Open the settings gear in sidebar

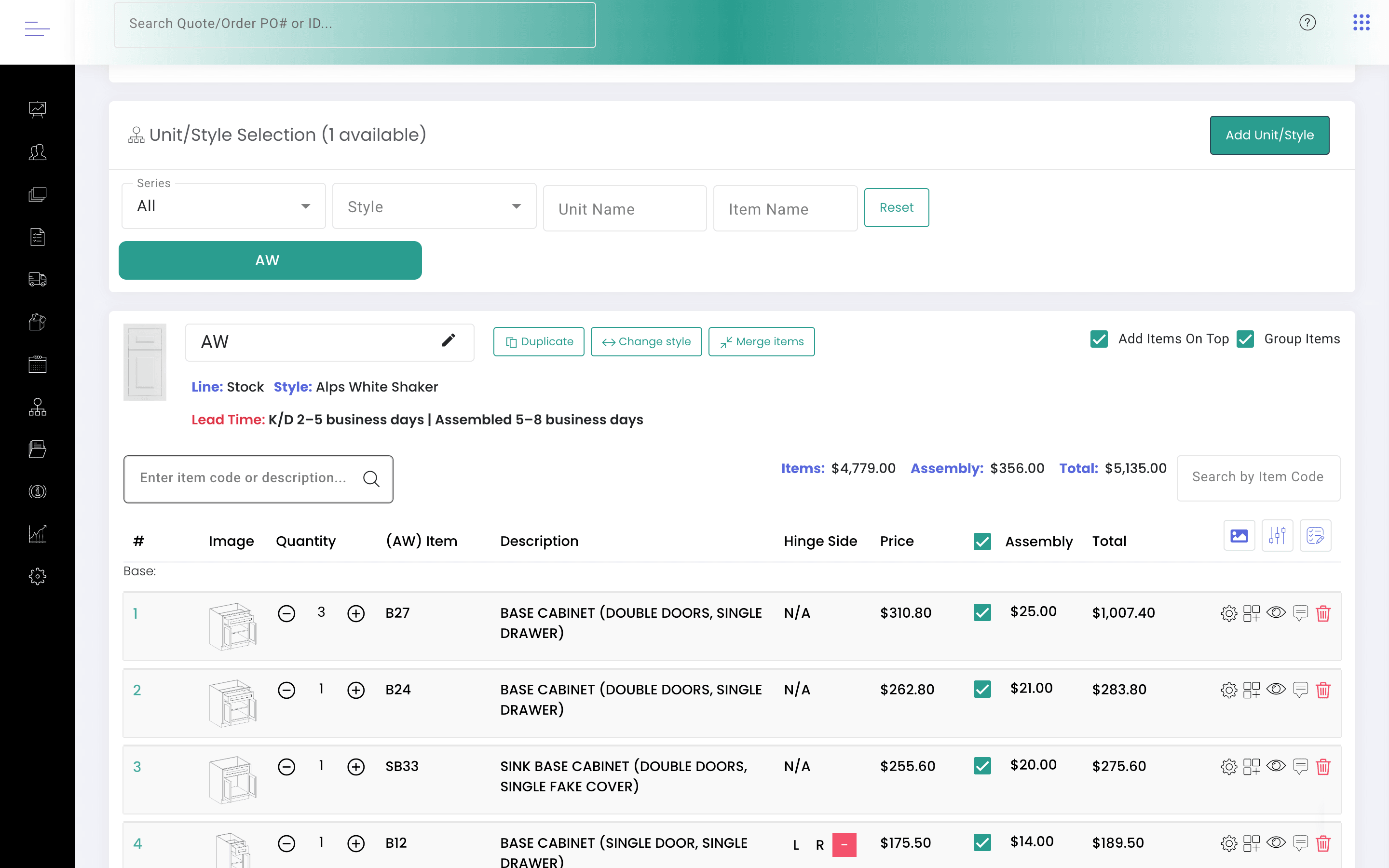pos(37,576)
